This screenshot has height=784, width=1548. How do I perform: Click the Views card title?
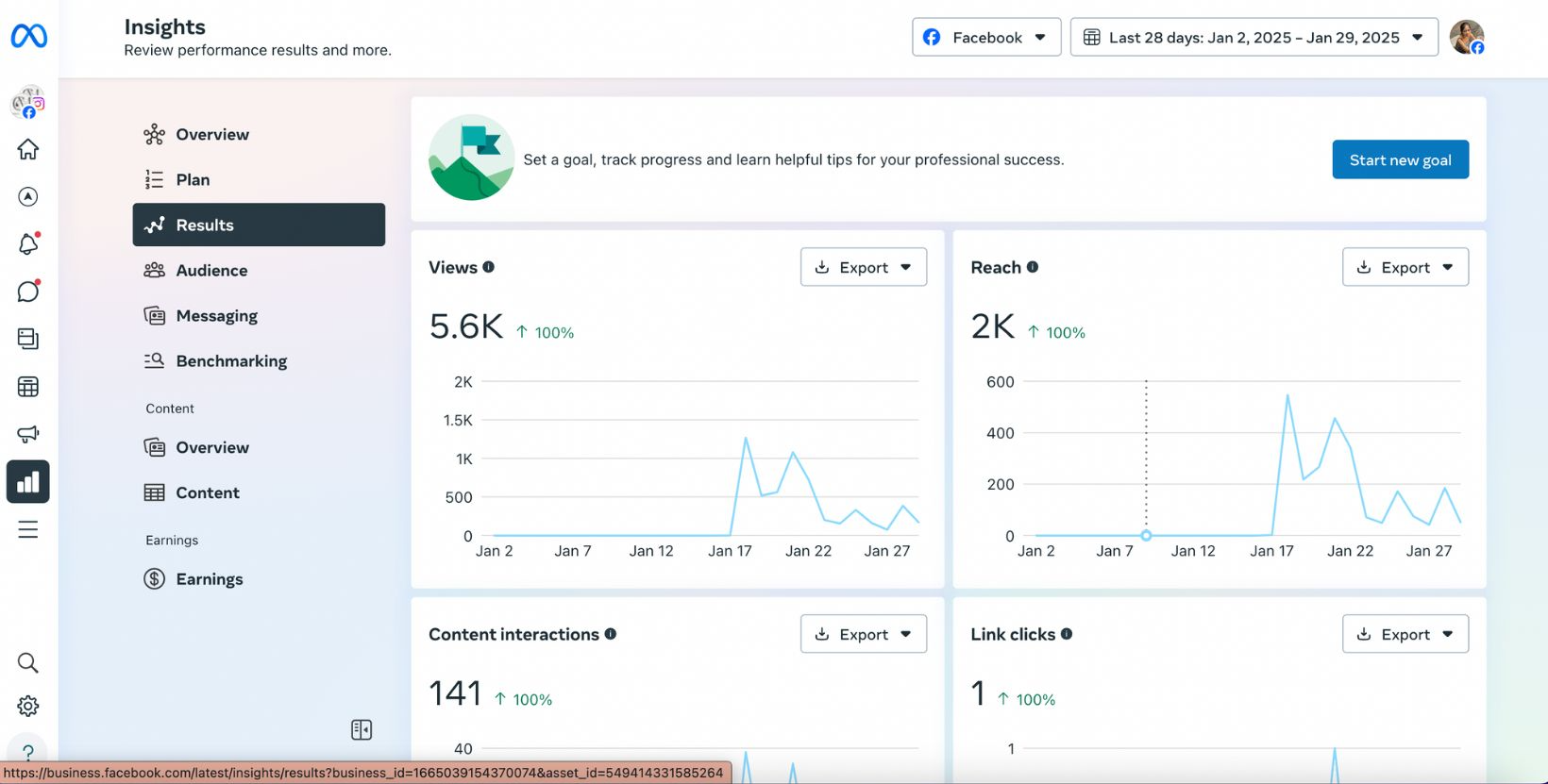(453, 267)
